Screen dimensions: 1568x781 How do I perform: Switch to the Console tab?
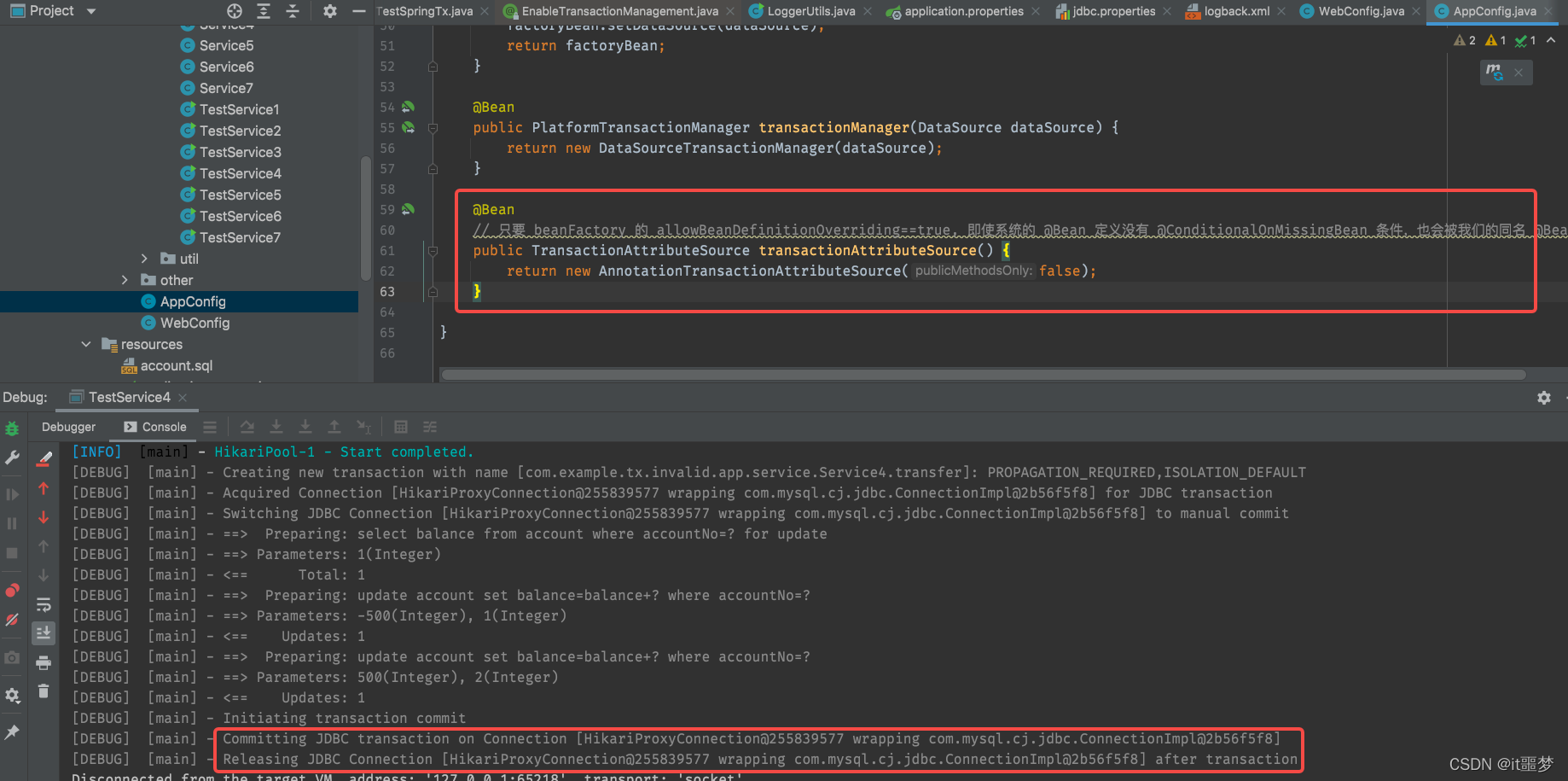click(x=155, y=427)
